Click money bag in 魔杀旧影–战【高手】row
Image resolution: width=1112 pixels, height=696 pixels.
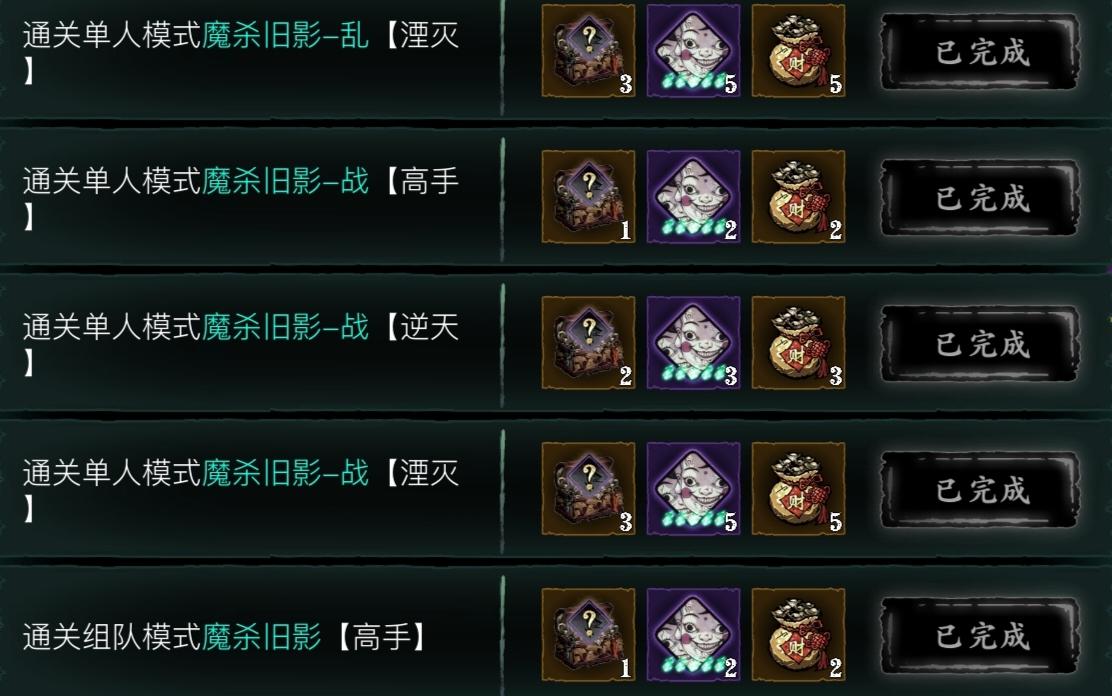(799, 197)
